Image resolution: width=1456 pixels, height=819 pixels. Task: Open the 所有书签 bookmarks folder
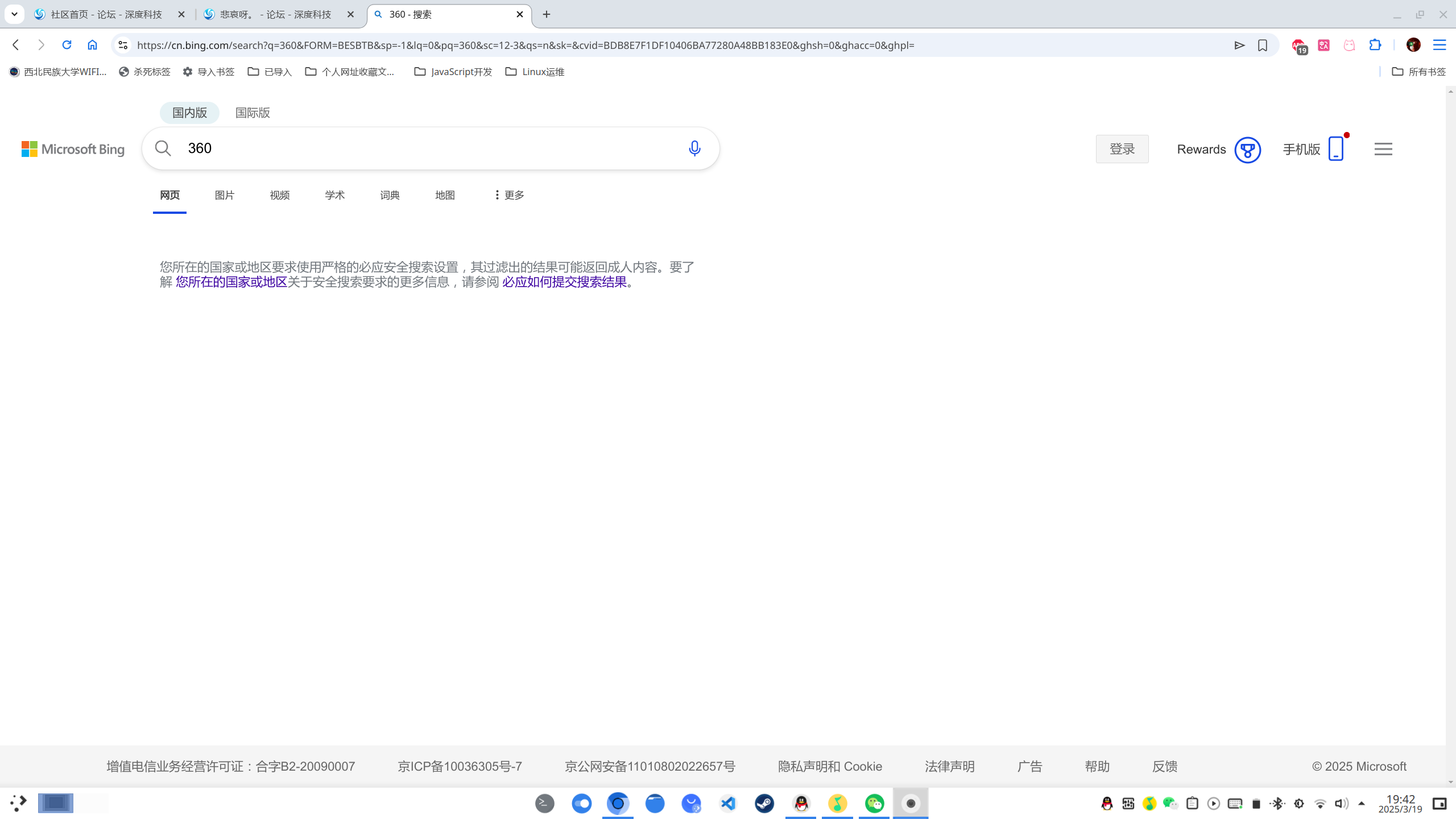coord(1418,72)
